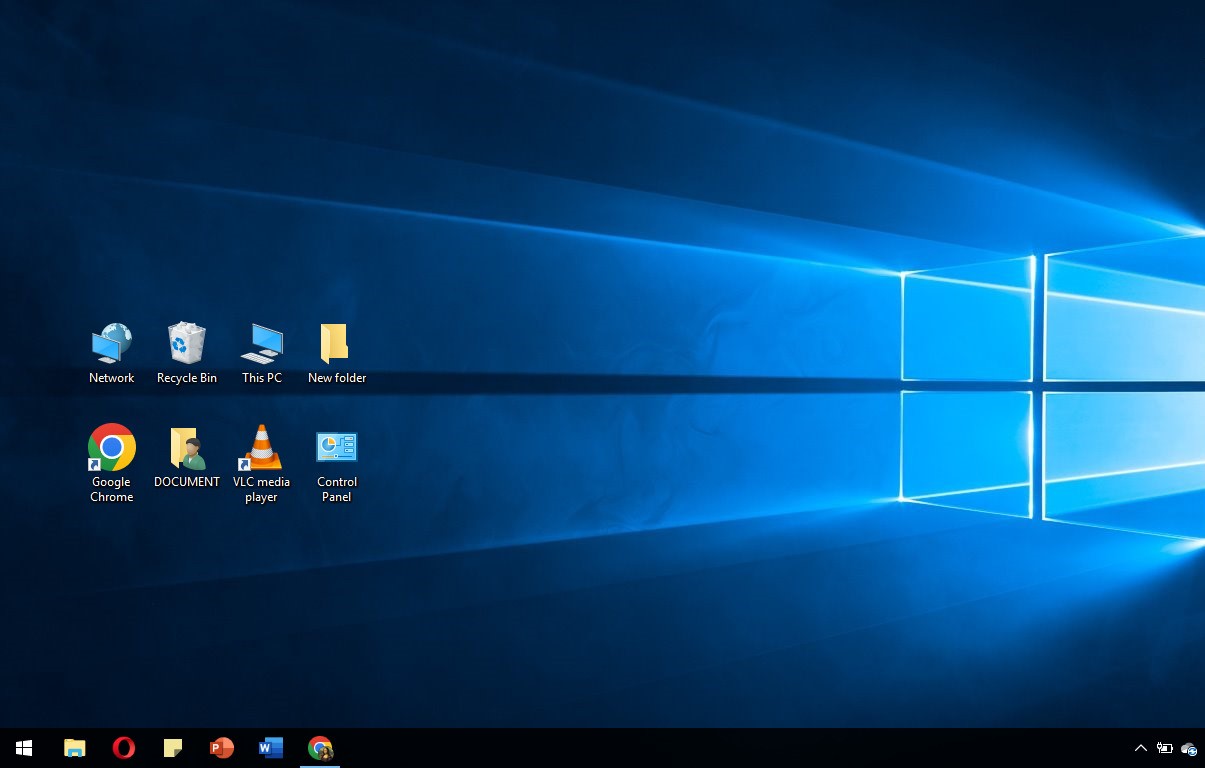Viewport: 1205px width, 768px height.
Task: Launch PowerPoint from the taskbar
Action: 221,748
